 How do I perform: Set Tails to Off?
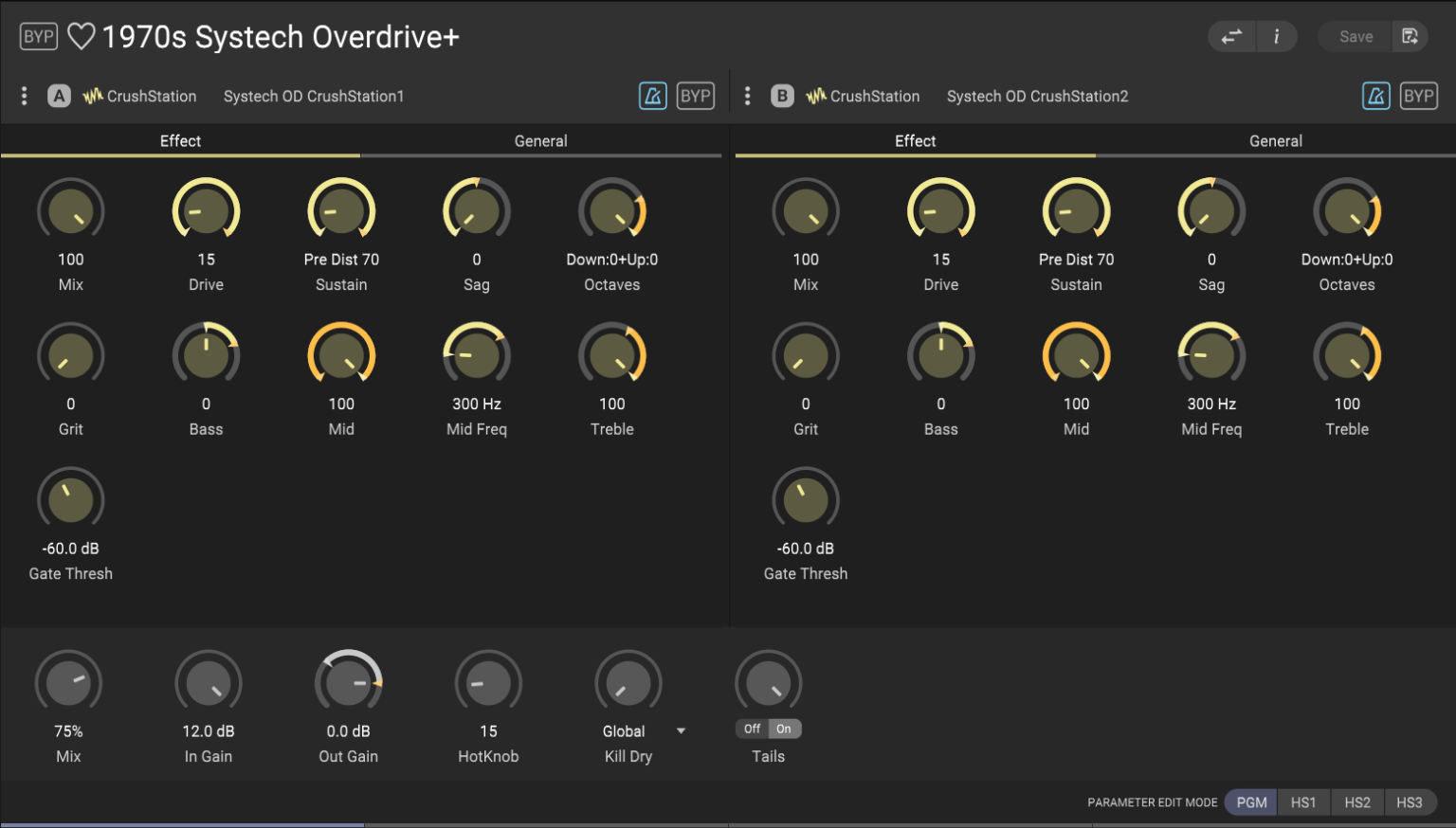[752, 729]
